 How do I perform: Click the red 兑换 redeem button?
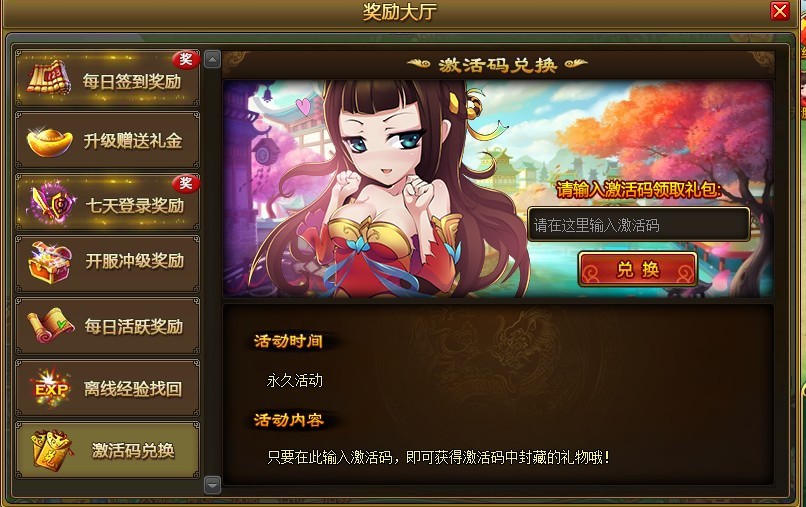pyautogui.click(x=638, y=269)
